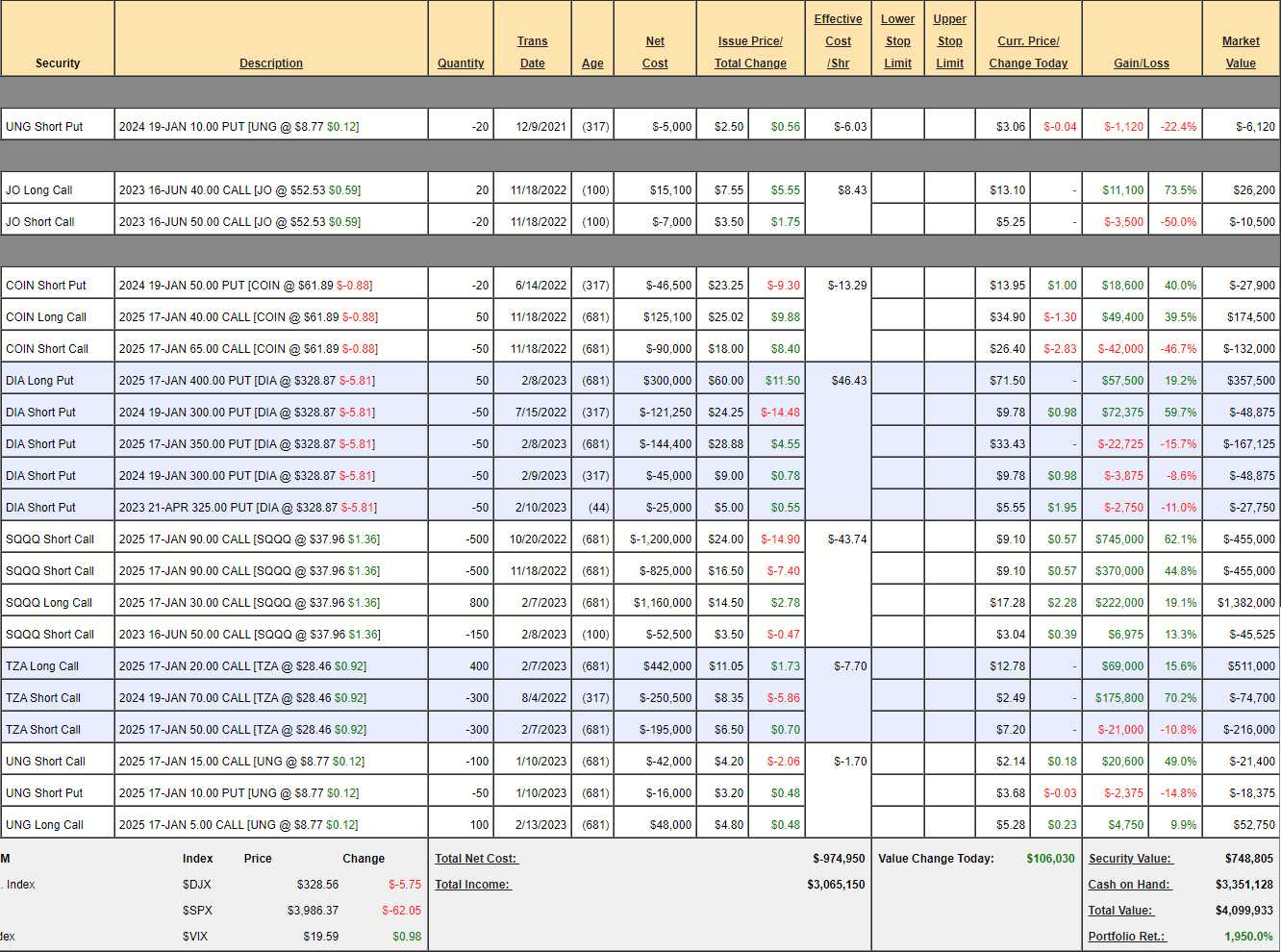The height and width of the screenshot is (952, 1281).
Task: Select the Age column header
Action: (x=592, y=63)
